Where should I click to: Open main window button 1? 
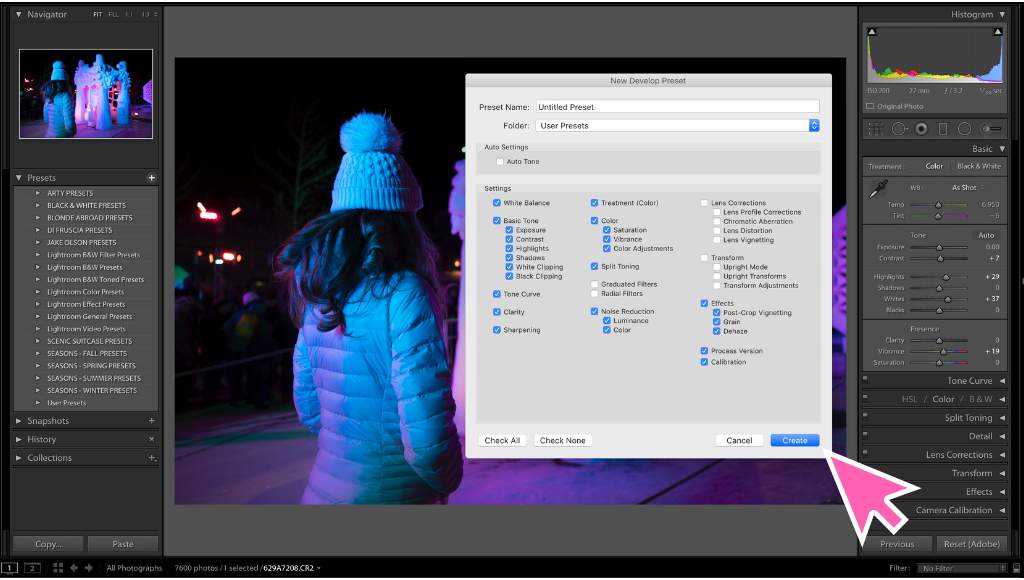tap(10, 568)
